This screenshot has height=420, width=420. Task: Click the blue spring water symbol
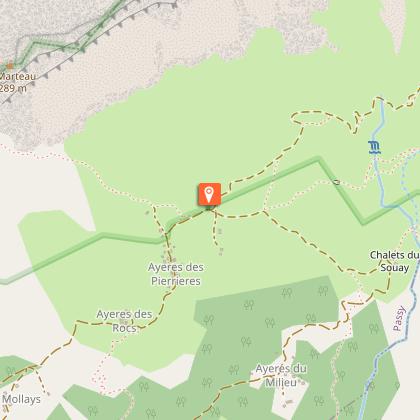point(375,147)
